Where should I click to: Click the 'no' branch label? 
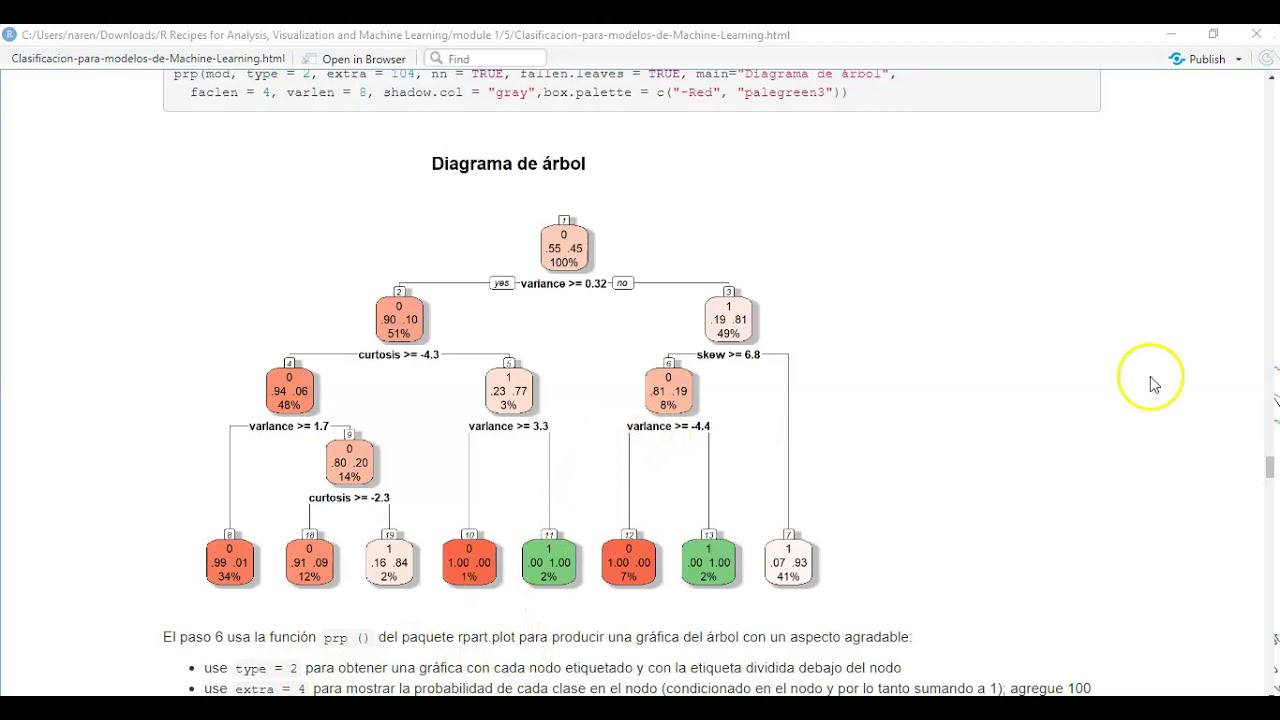pyautogui.click(x=622, y=283)
